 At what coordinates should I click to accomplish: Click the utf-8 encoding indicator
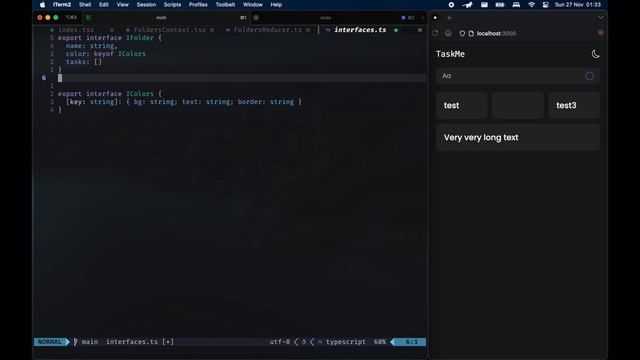click(280, 342)
